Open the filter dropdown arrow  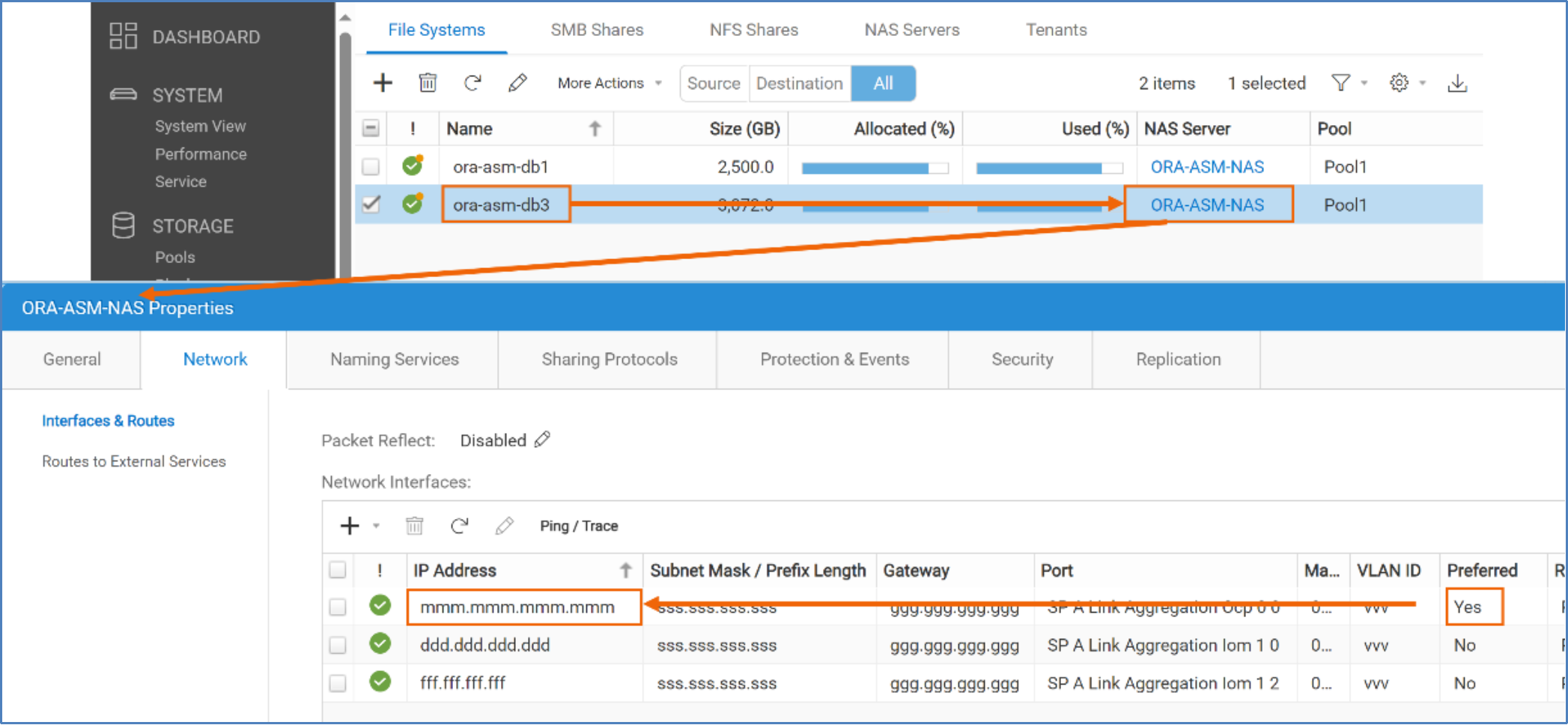click(x=1364, y=83)
